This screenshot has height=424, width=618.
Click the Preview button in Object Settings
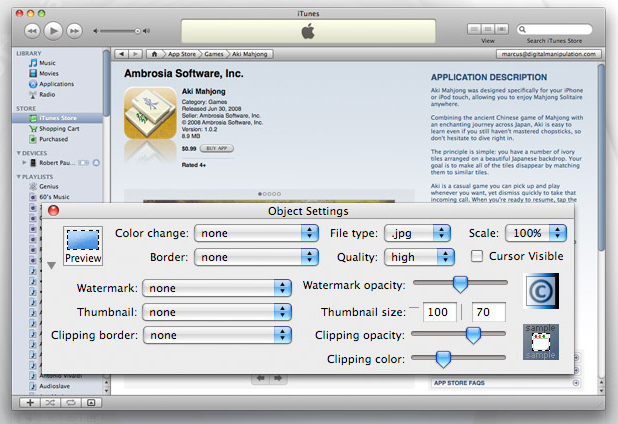[x=83, y=246]
